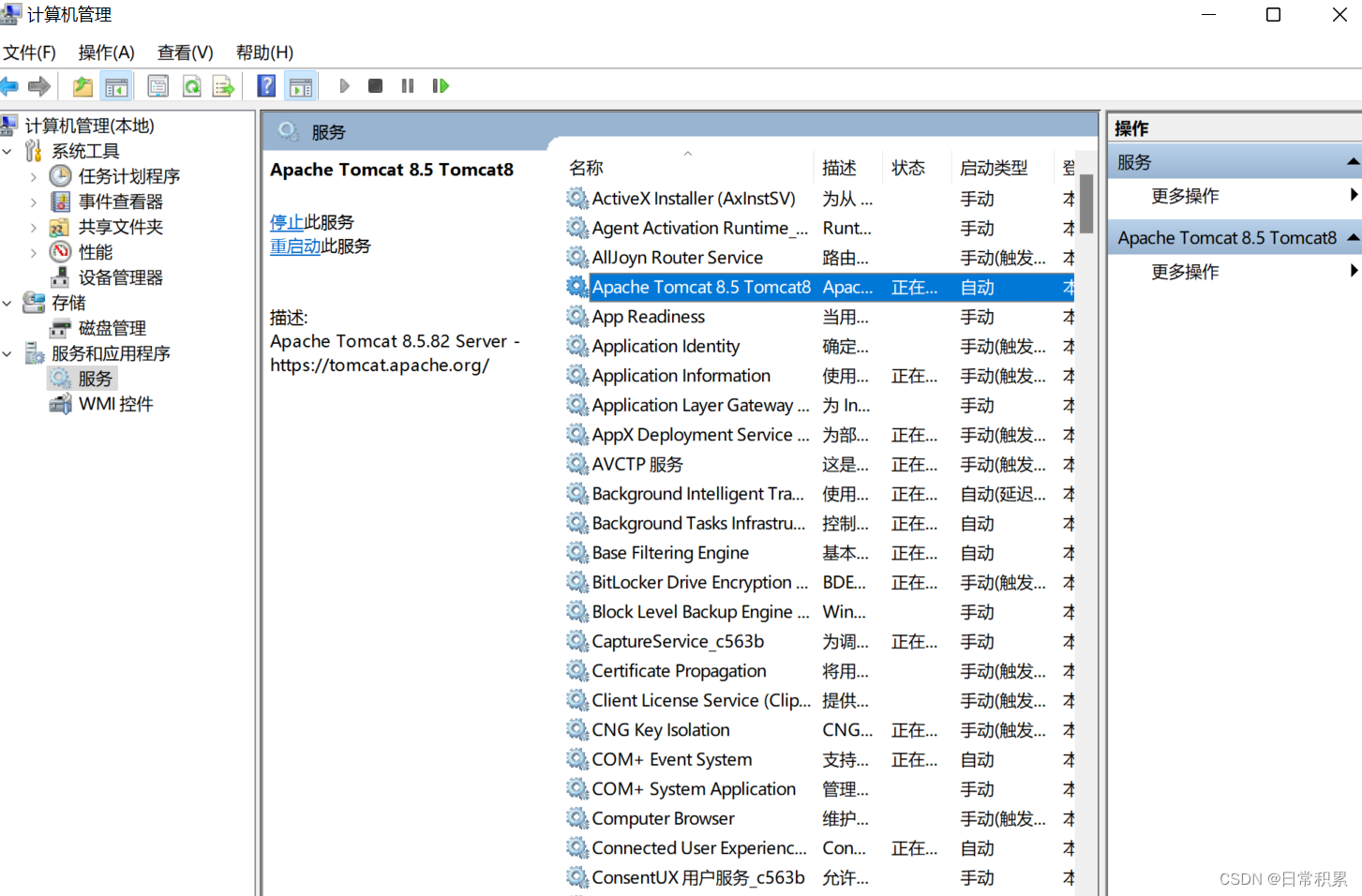Open the 查看(V) menu

pyautogui.click(x=186, y=52)
